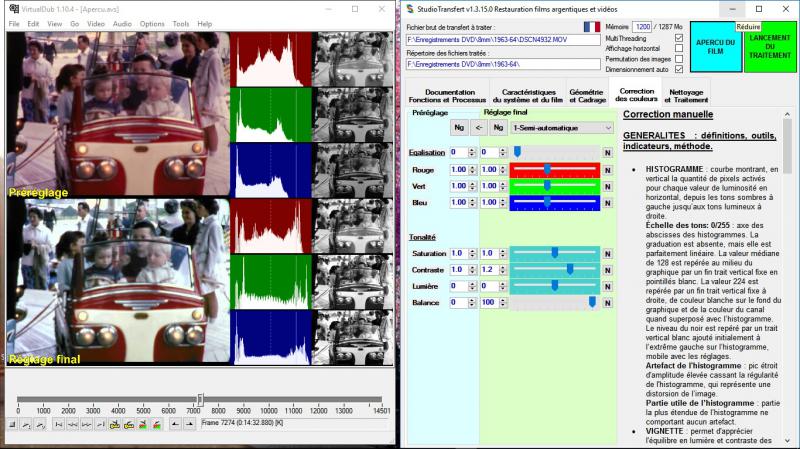Click the Balance slider handle
Screen dimensions: 800x449
point(592,302)
